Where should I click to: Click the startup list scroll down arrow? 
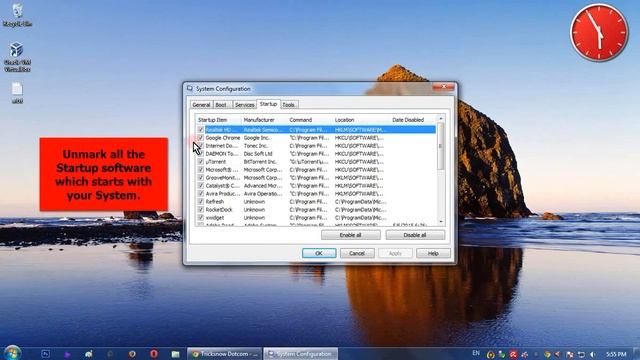click(441, 222)
